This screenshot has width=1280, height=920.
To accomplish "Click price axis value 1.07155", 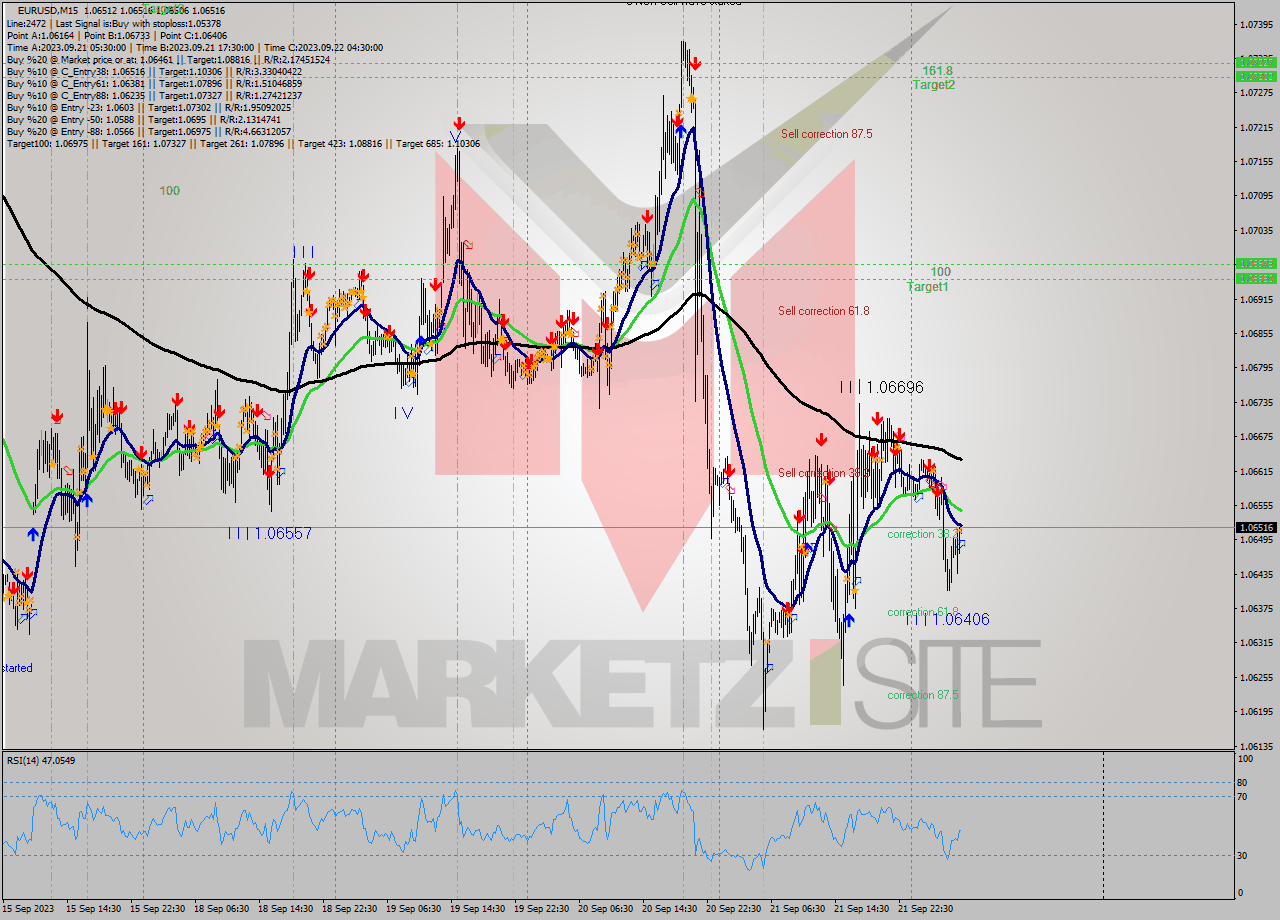I will coord(1256,161).
